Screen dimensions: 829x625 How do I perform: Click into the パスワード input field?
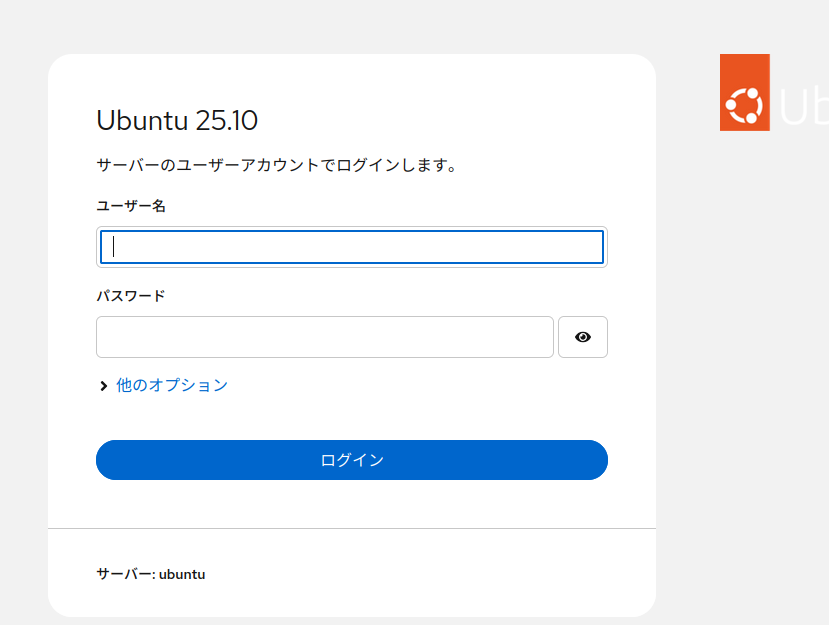coord(324,337)
